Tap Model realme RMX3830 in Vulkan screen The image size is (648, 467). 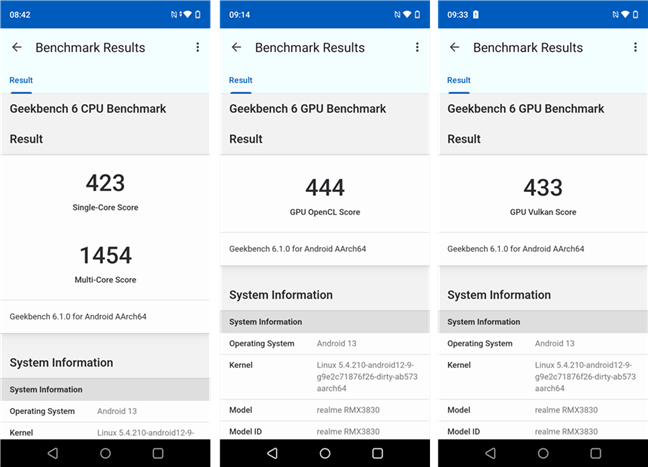[566, 410]
